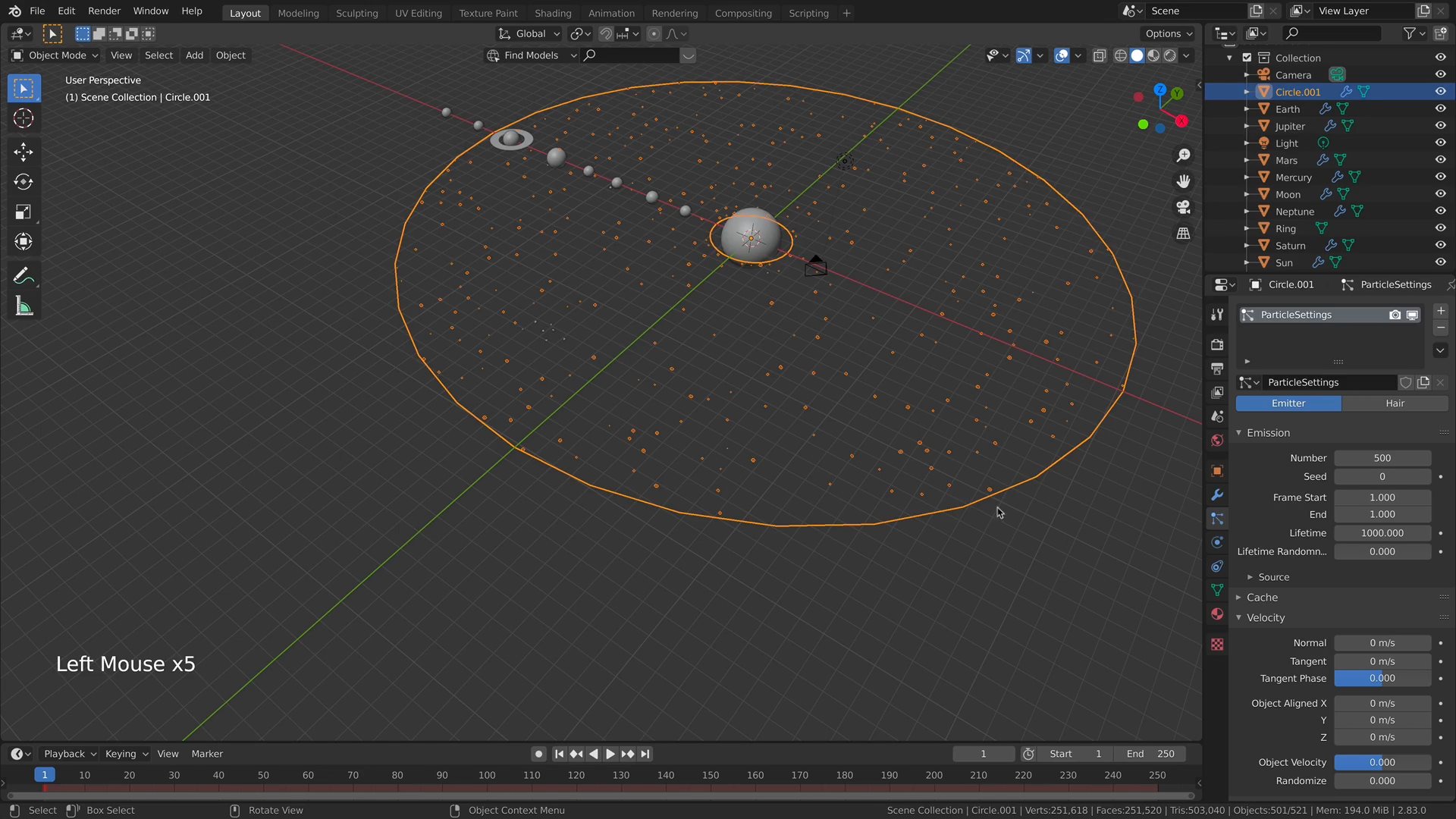Expand the Cache panel
This screenshot has width=1456, height=819.
1262,598
